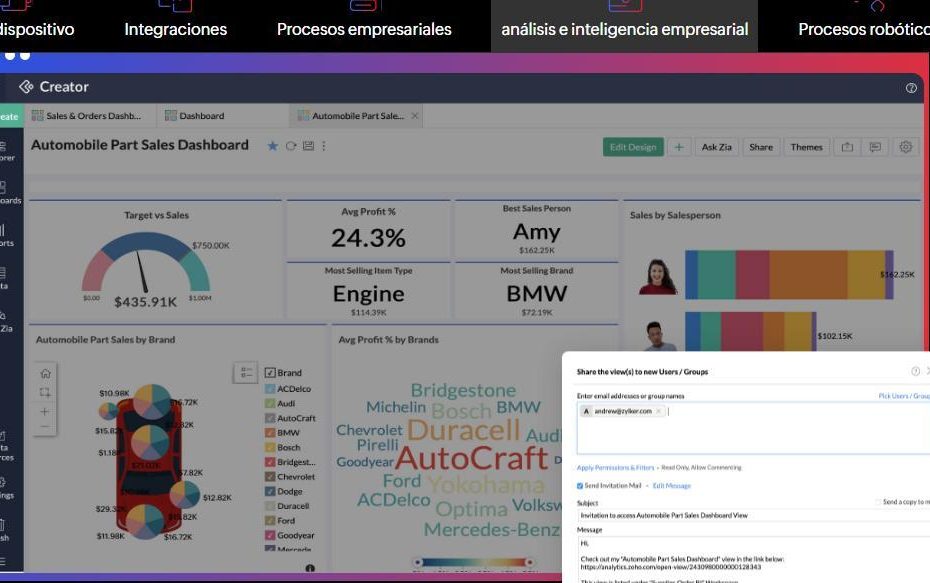Toggle Dodge in the brand legend
930x583 pixels.
coord(270,491)
